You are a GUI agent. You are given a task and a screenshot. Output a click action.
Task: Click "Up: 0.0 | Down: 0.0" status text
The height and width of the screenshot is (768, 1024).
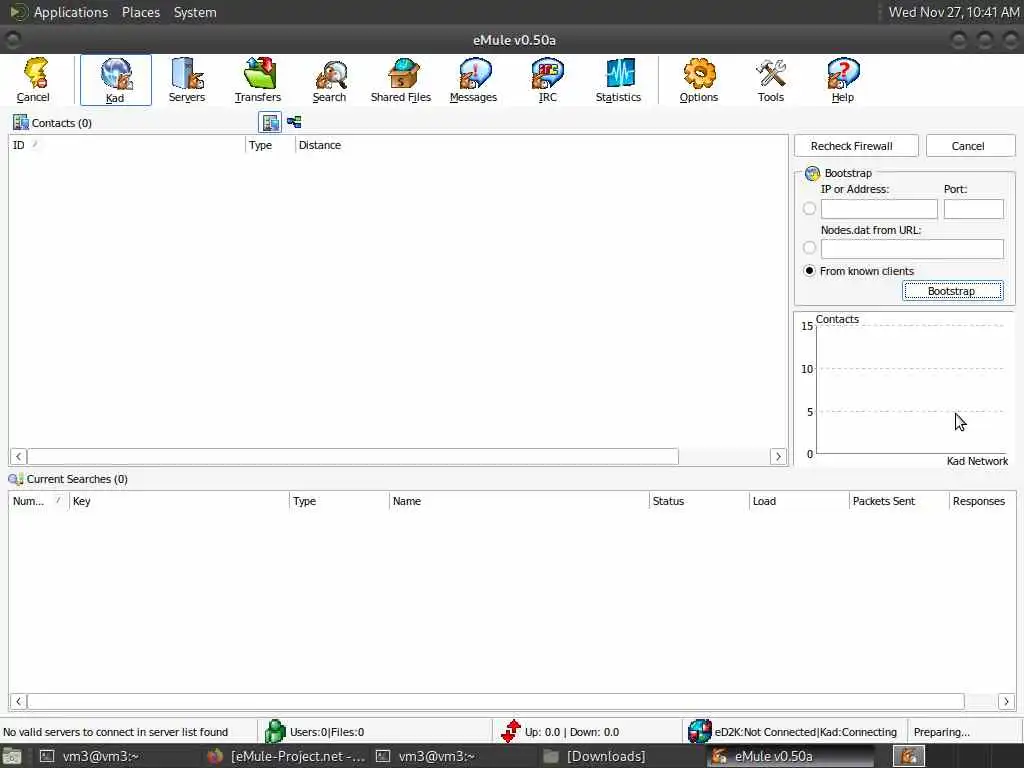click(572, 732)
